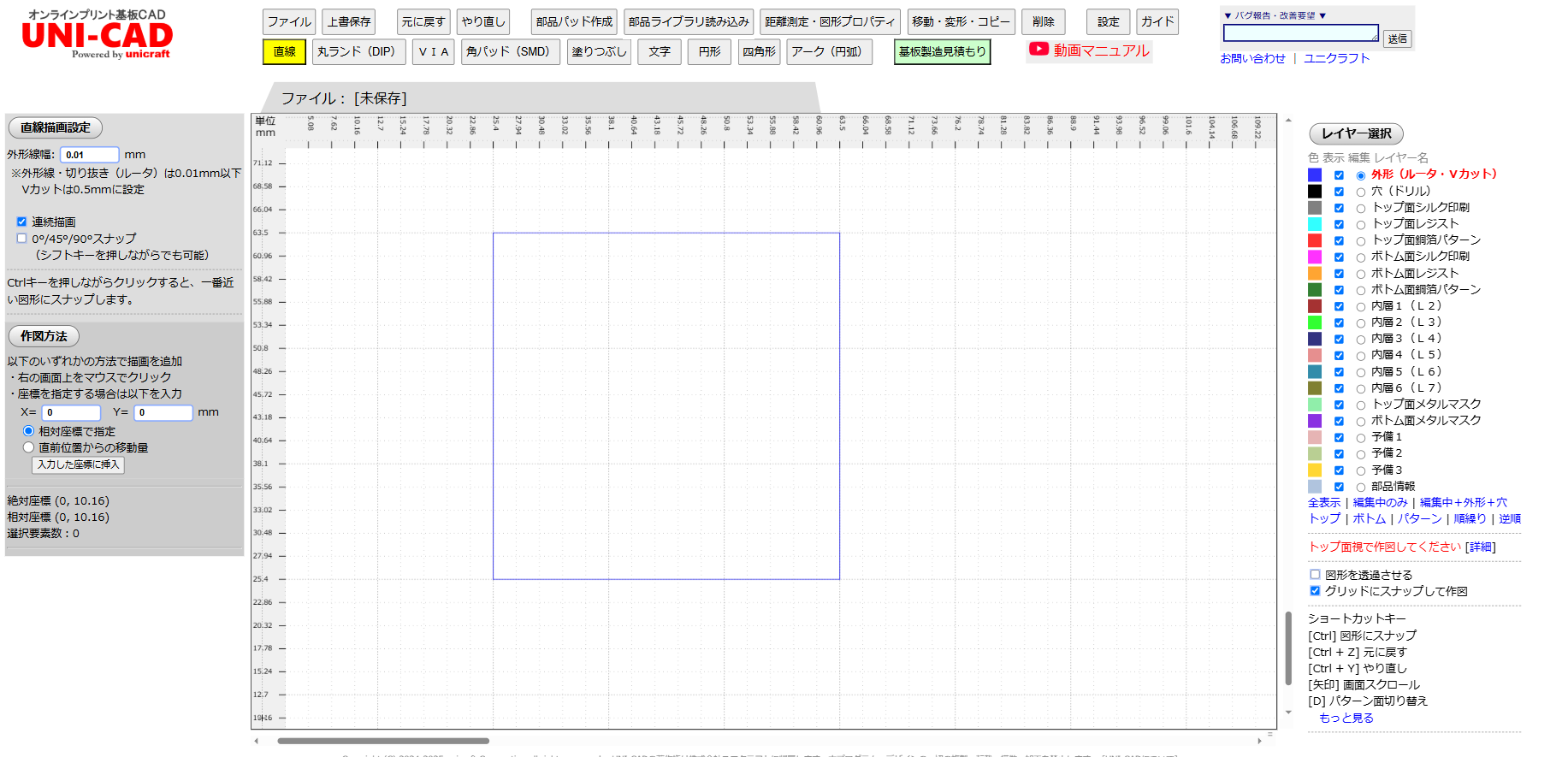Choose the 丸ランド (DIP) tool

356,52
